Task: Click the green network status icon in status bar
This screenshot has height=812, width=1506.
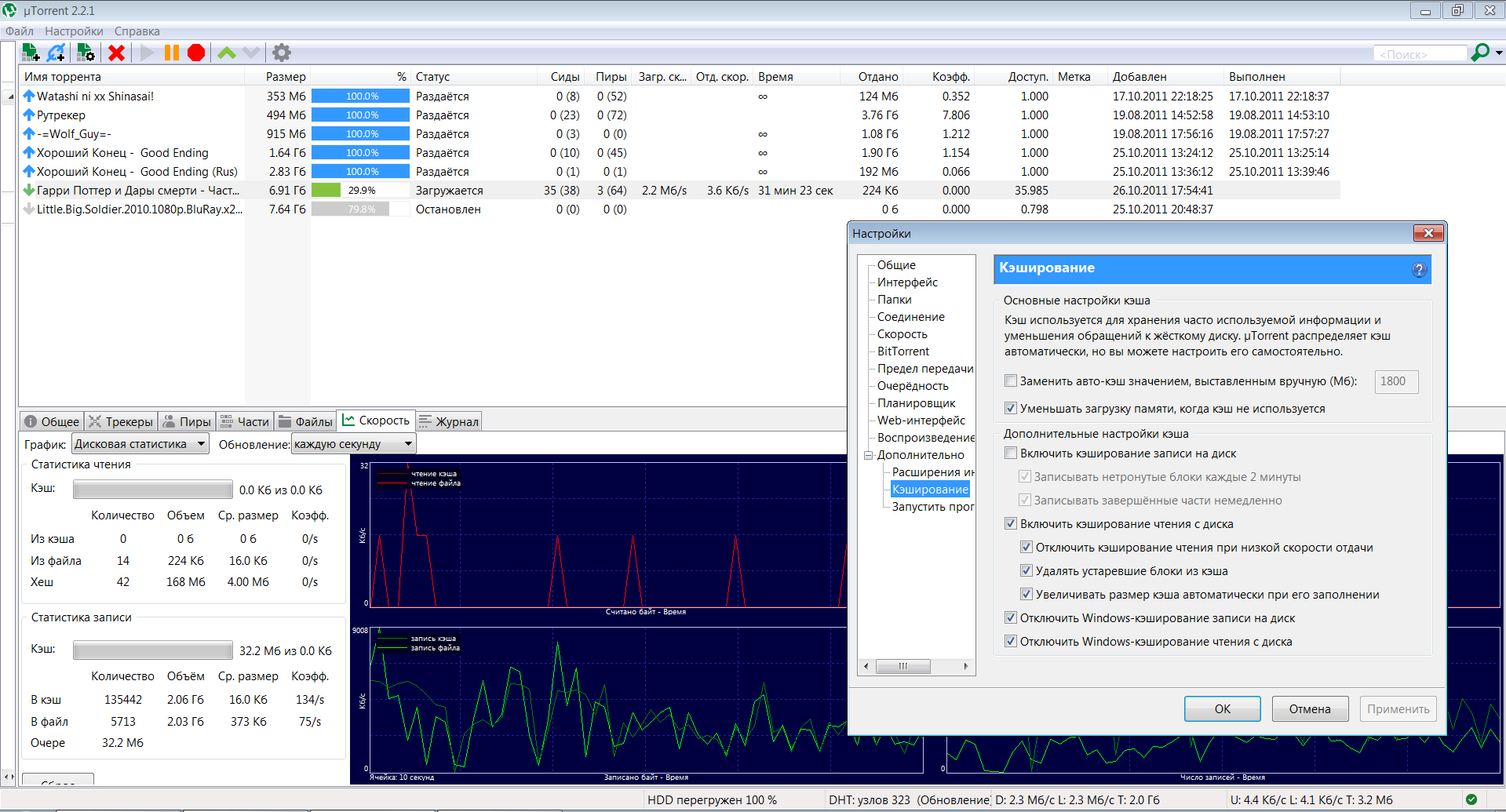Action: tap(1471, 799)
